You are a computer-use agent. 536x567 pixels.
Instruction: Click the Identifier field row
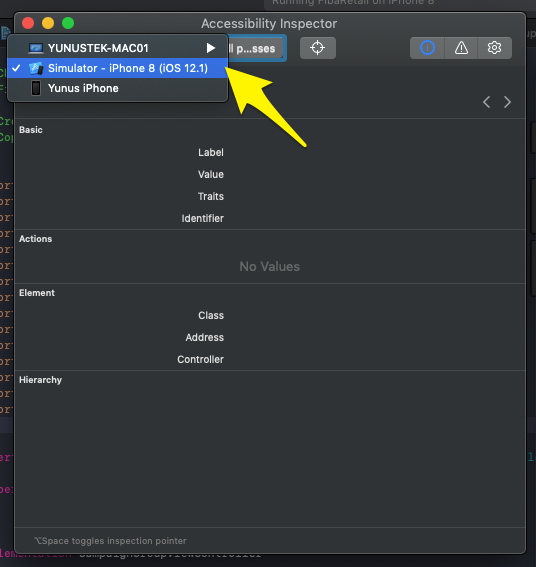pos(203,218)
